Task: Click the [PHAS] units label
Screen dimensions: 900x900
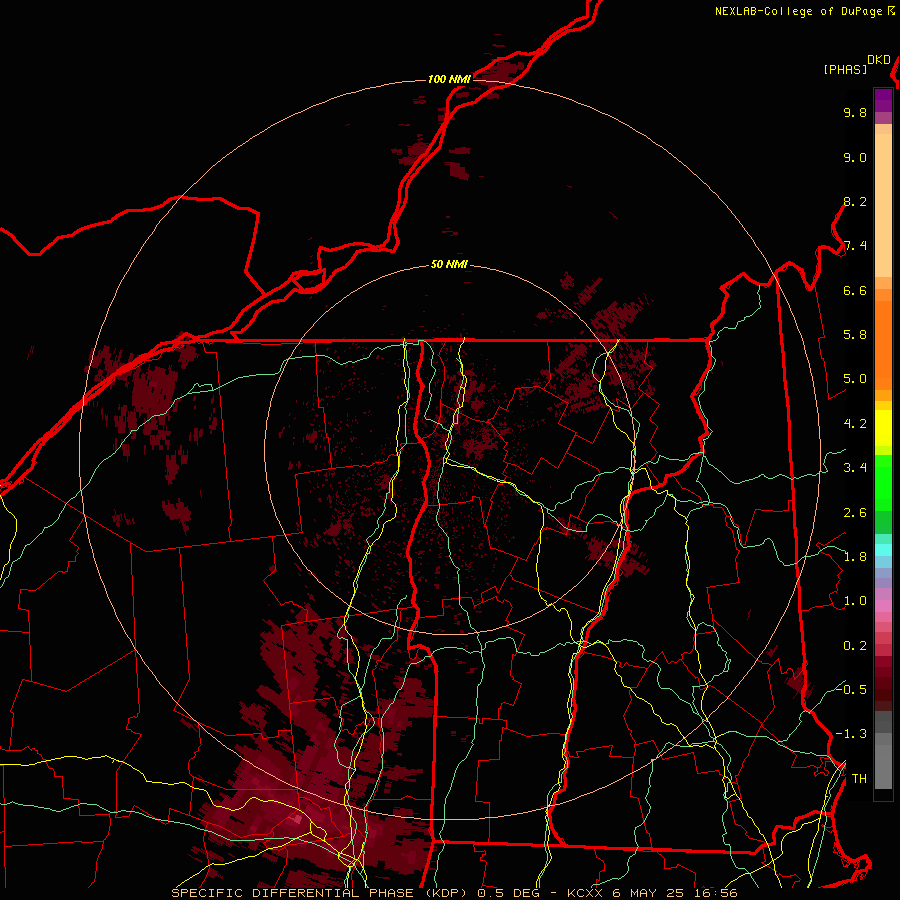Action: (845, 70)
